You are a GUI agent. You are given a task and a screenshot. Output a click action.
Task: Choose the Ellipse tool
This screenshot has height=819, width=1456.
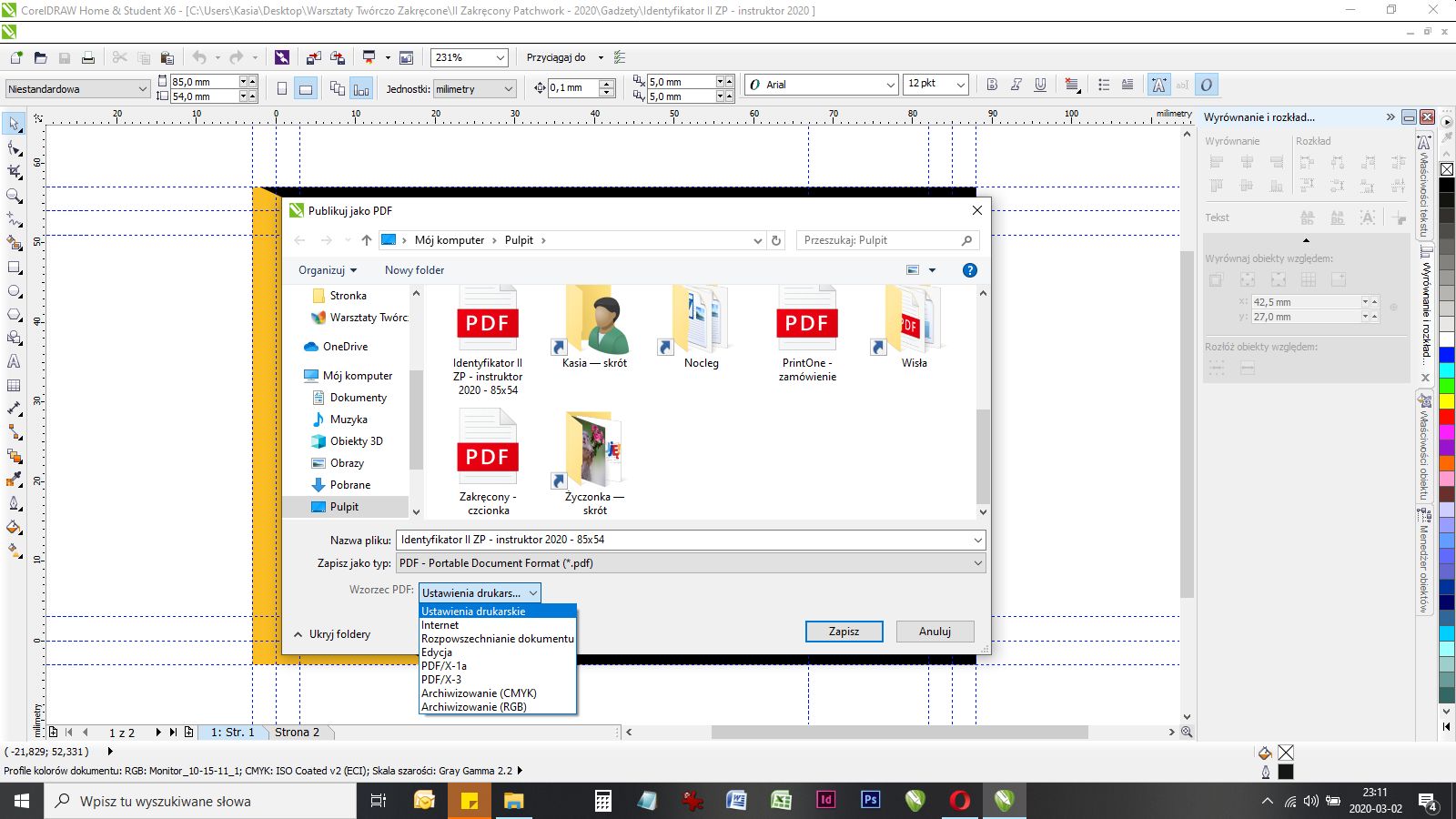click(x=15, y=291)
